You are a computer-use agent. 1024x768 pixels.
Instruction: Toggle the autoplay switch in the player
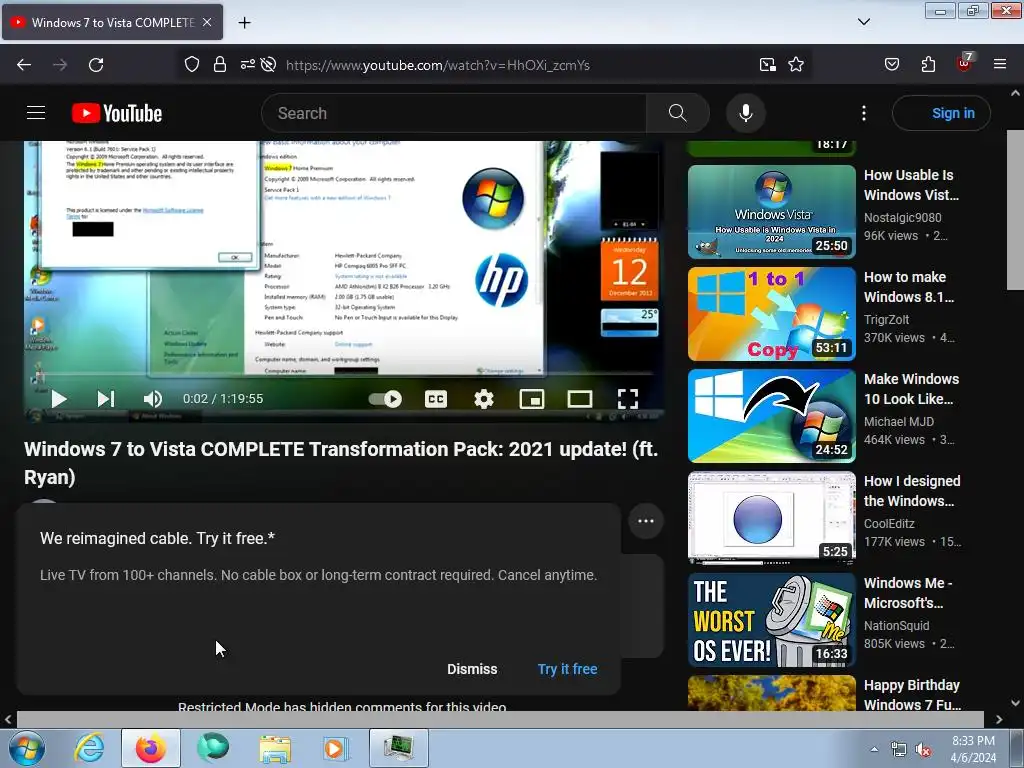(x=385, y=399)
